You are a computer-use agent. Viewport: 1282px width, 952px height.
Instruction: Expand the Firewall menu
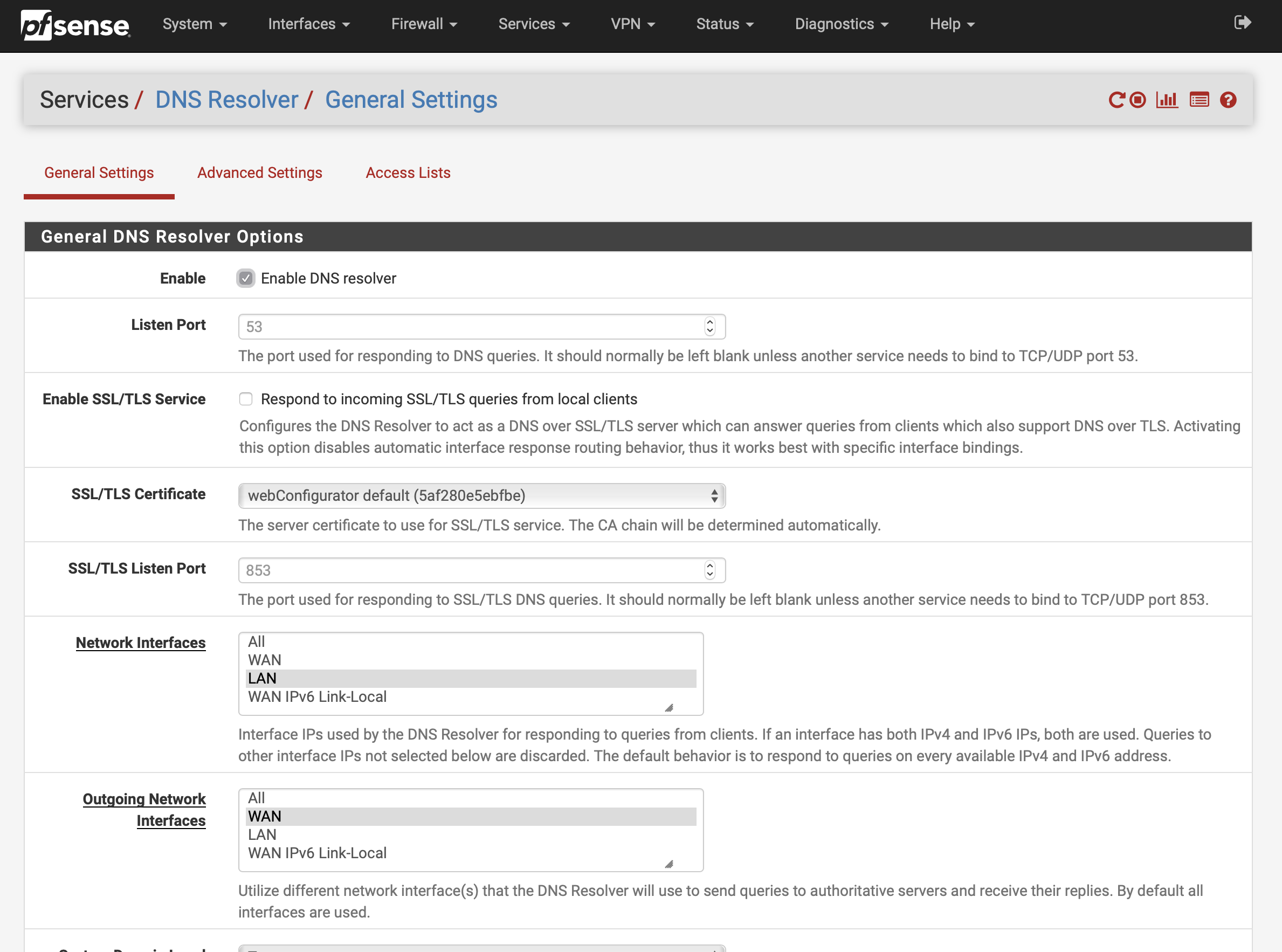click(x=424, y=24)
